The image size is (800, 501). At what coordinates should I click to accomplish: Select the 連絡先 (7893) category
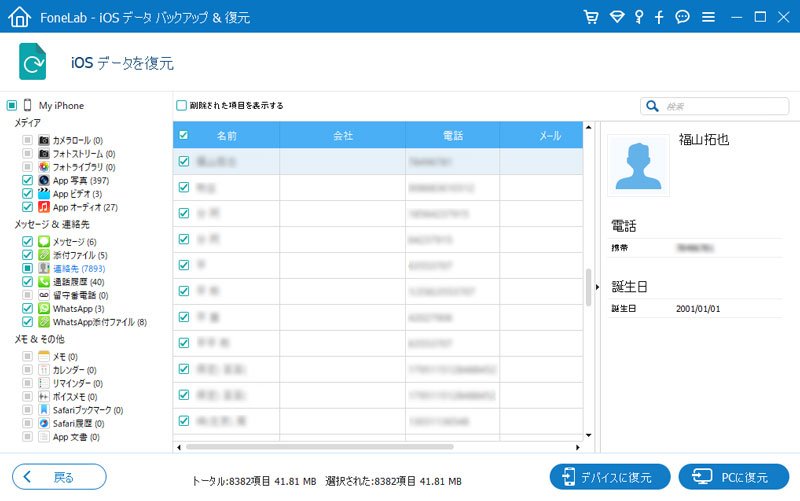[x=79, y=268]
